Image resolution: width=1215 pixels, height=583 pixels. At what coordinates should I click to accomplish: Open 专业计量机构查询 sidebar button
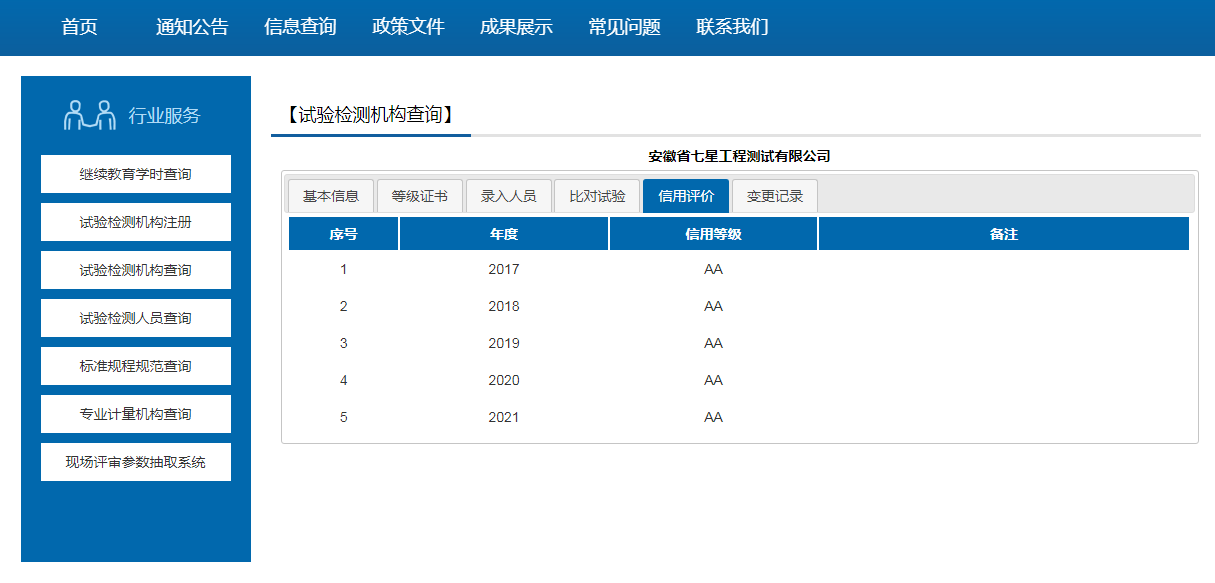tap(136, 414)
